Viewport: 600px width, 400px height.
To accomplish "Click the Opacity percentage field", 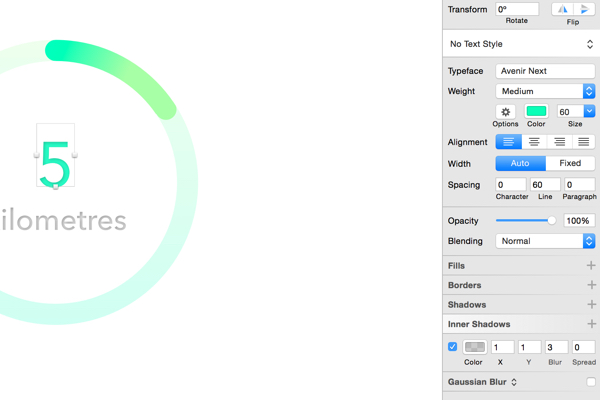I will (x=579, y=221).
